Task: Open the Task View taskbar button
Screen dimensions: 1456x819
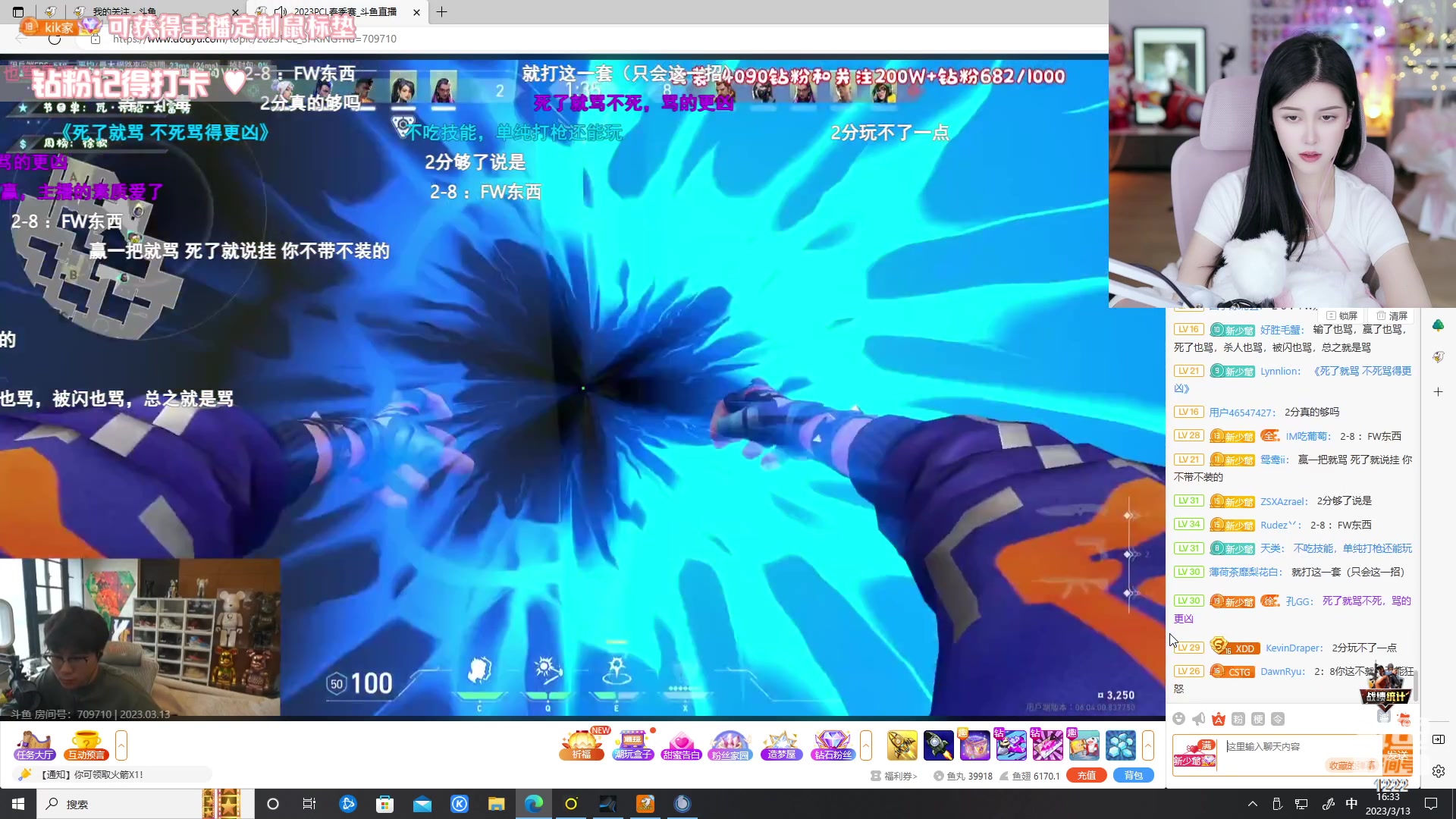Action: tap(309, 804)
